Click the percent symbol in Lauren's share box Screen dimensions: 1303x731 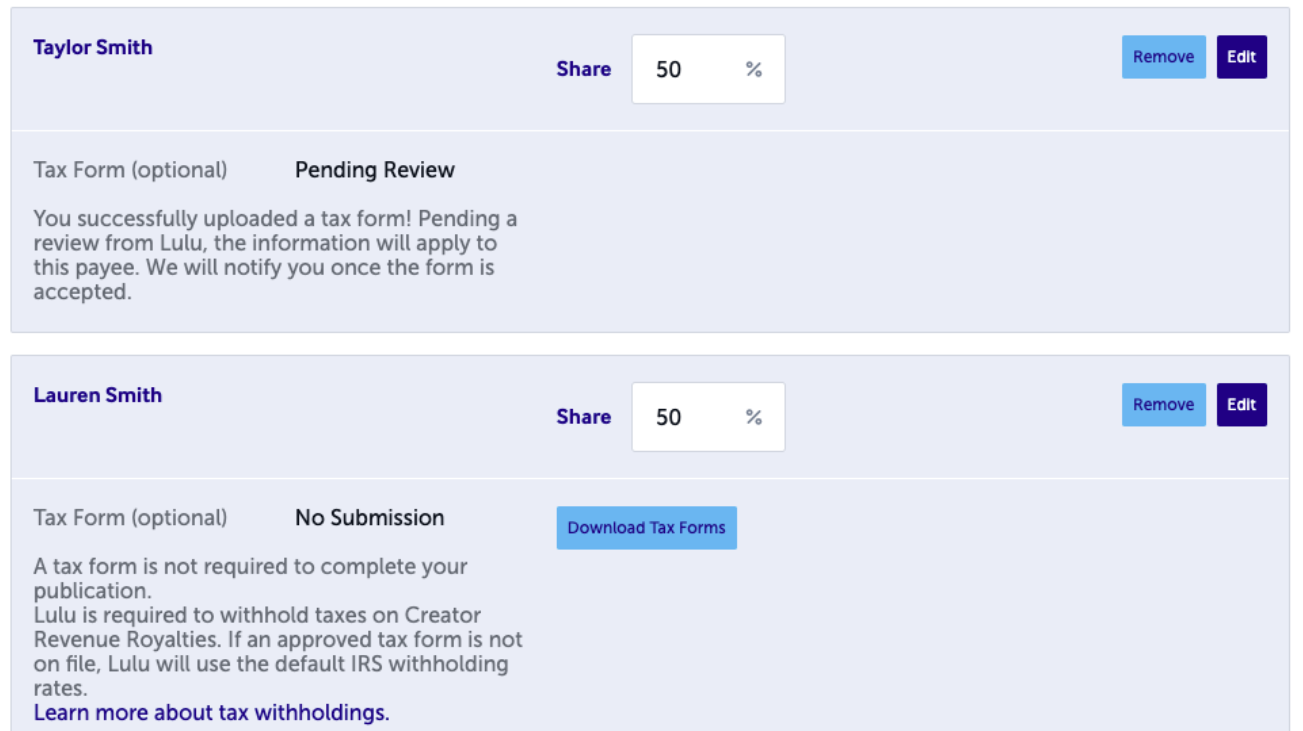[x=754, y=417]
